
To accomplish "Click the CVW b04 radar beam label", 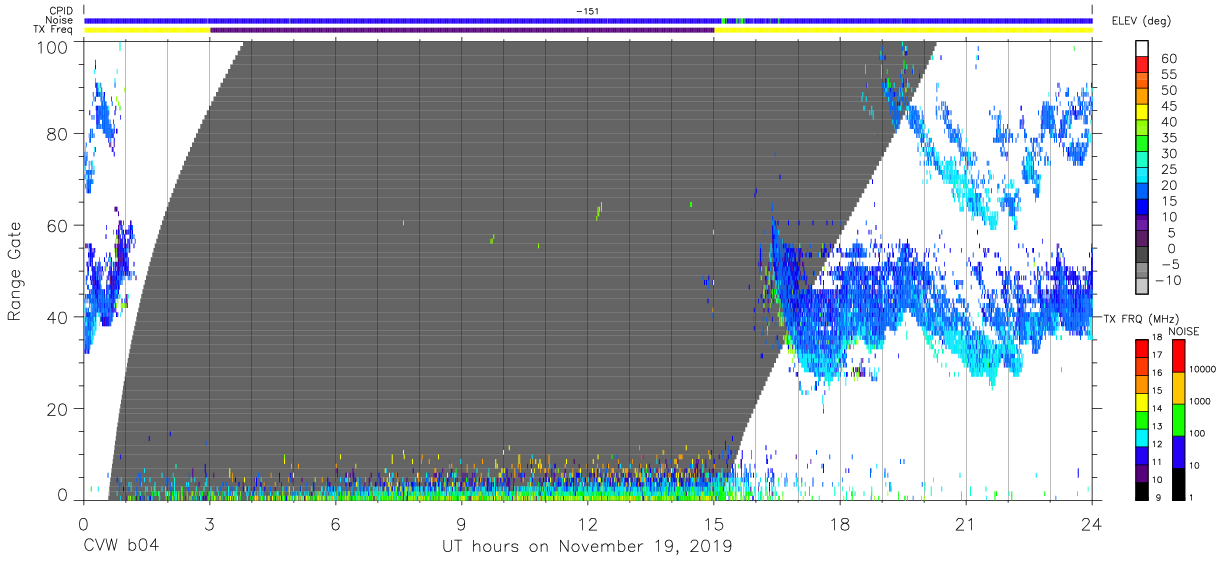I will coord(121,546).
